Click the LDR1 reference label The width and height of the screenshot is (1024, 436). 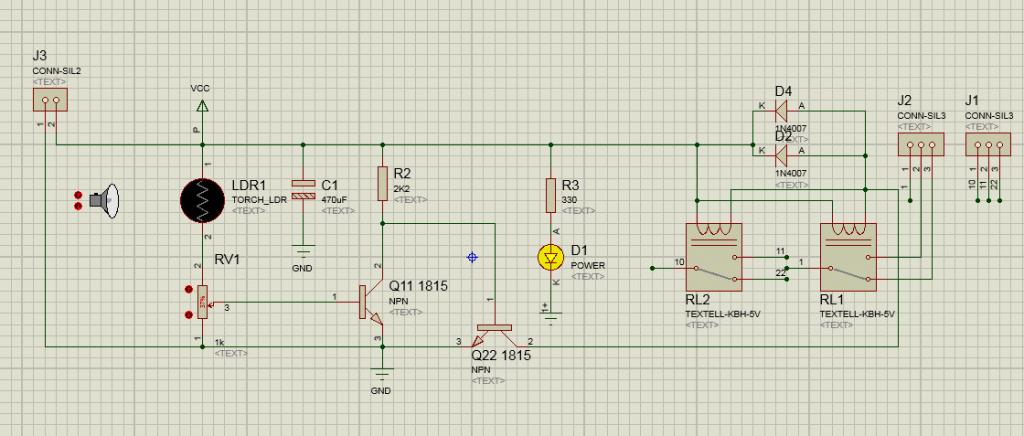click(x=249, y=185)
